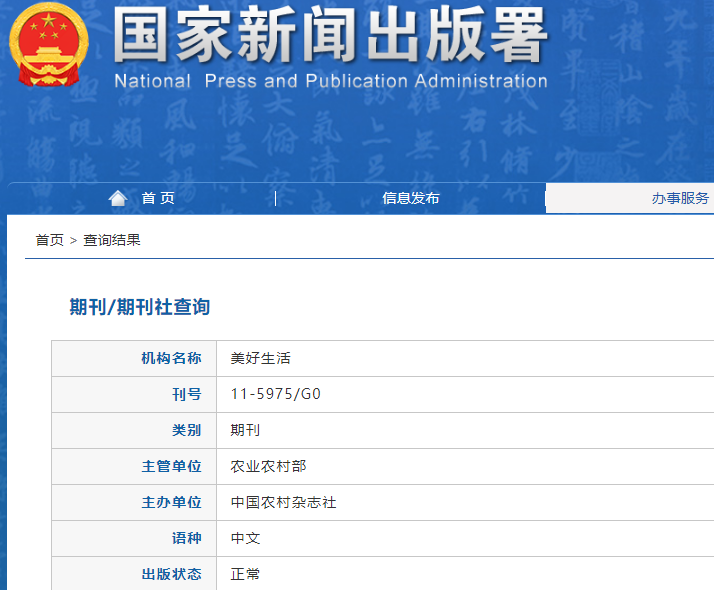Image resolution: width=714 pixels, height=590 pixels.
Task: Click the 期刊/期刊社查询 heading
Action: (x=139, y=307)
